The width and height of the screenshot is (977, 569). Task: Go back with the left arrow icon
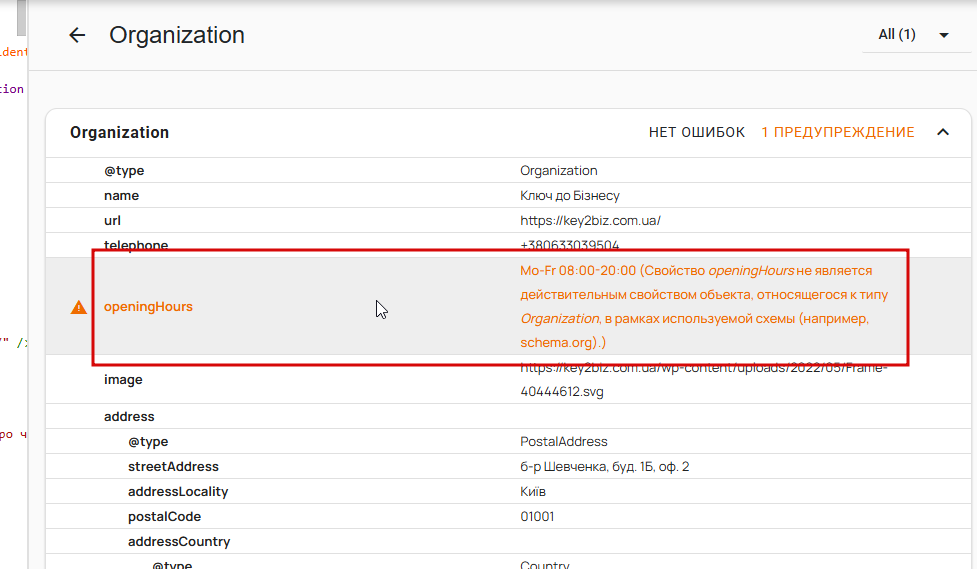[x=77, y=35]
